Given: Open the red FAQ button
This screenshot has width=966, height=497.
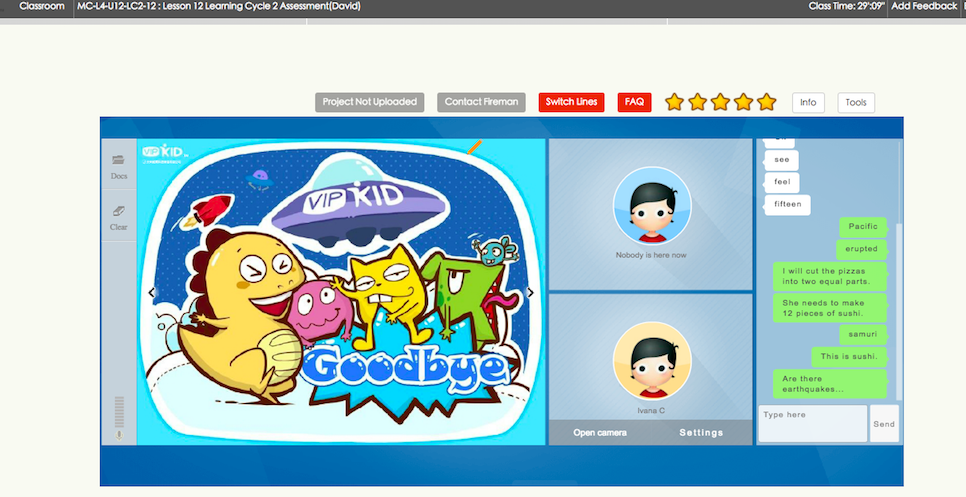Looking at the screenshot, I should pyautogui.click(x=635, y=102).
